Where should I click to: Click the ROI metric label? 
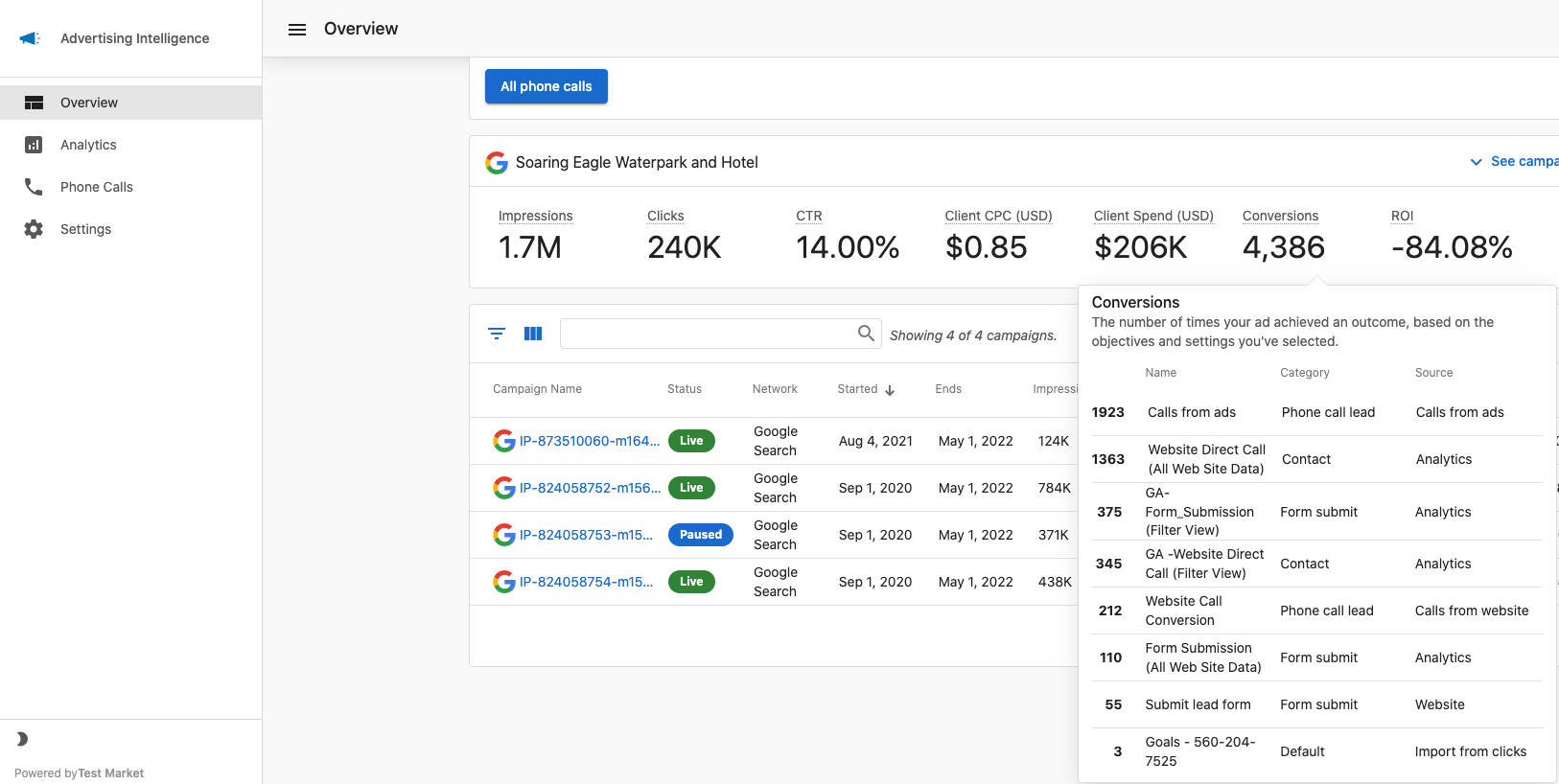pyautogui.click(x=1402, y=216)
